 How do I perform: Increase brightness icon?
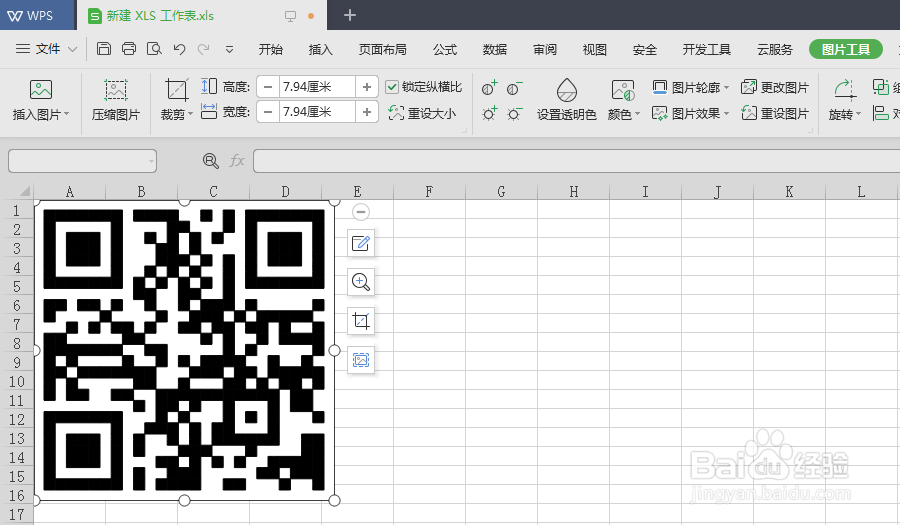tap(489, 114)
